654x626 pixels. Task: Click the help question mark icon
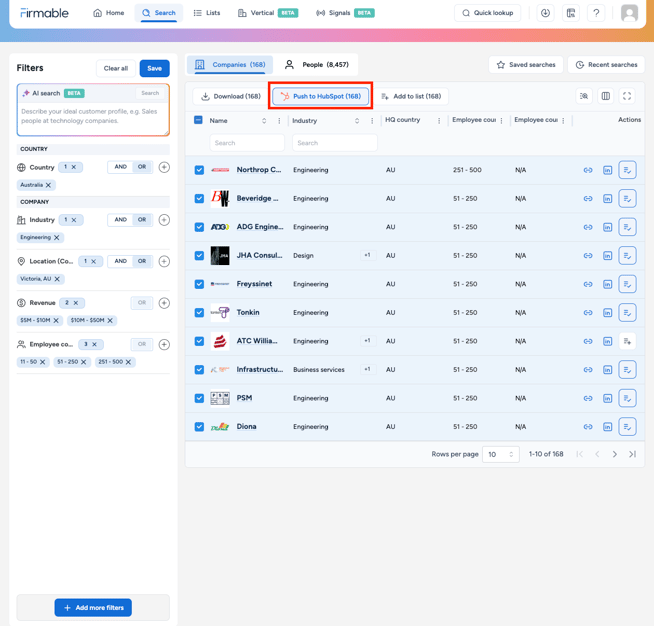pyautogui.click(x=596, y=13)
